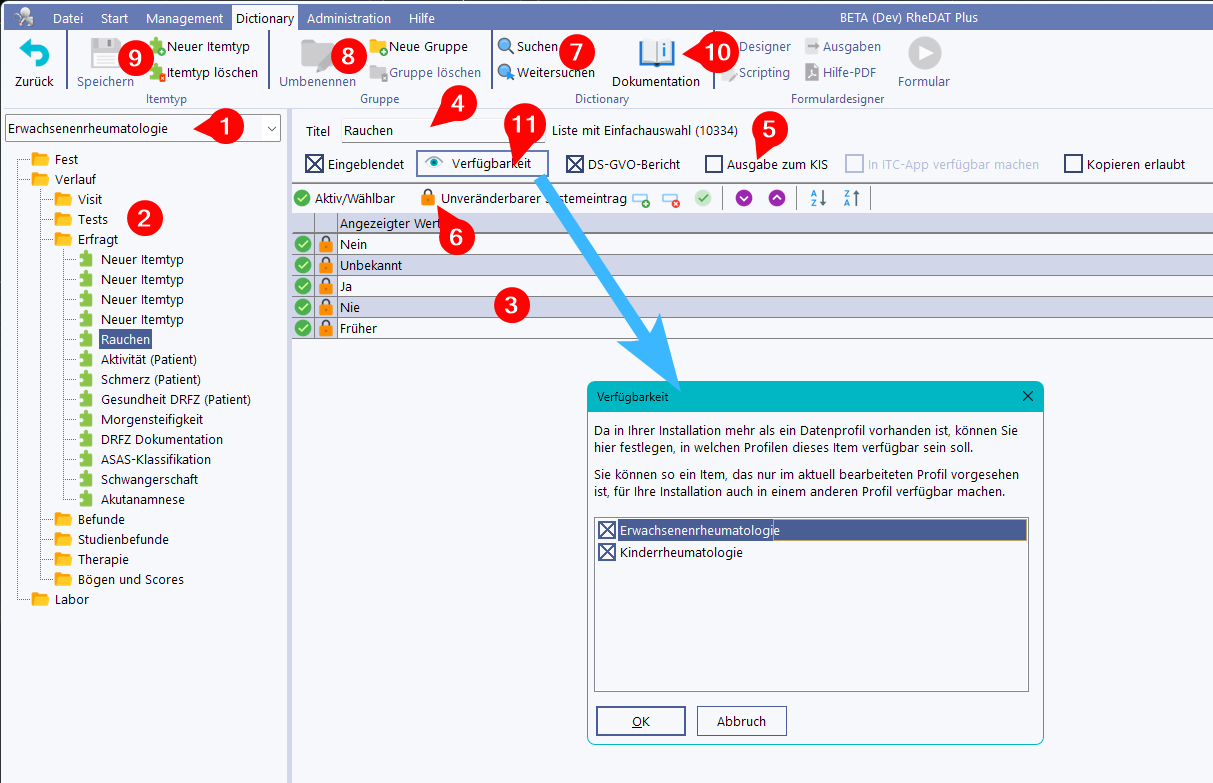The image size is (1213, 783).
Task: Click the Zurück back arrow icon
Action: [x=34, y=54]
